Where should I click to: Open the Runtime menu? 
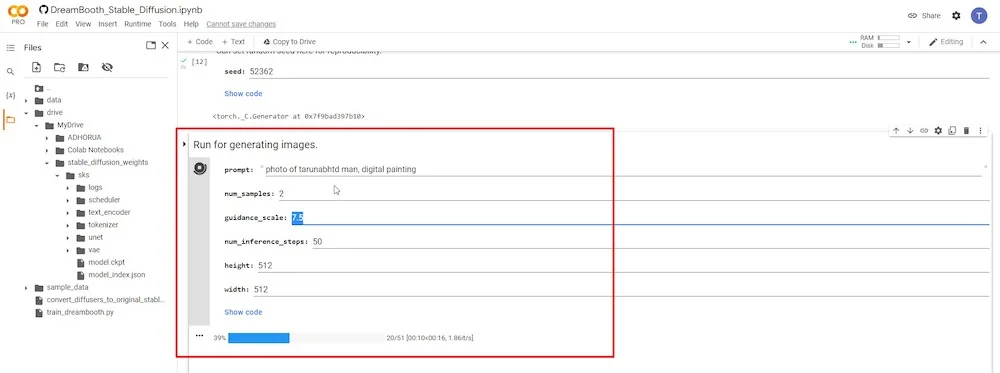tap(138, 24)
